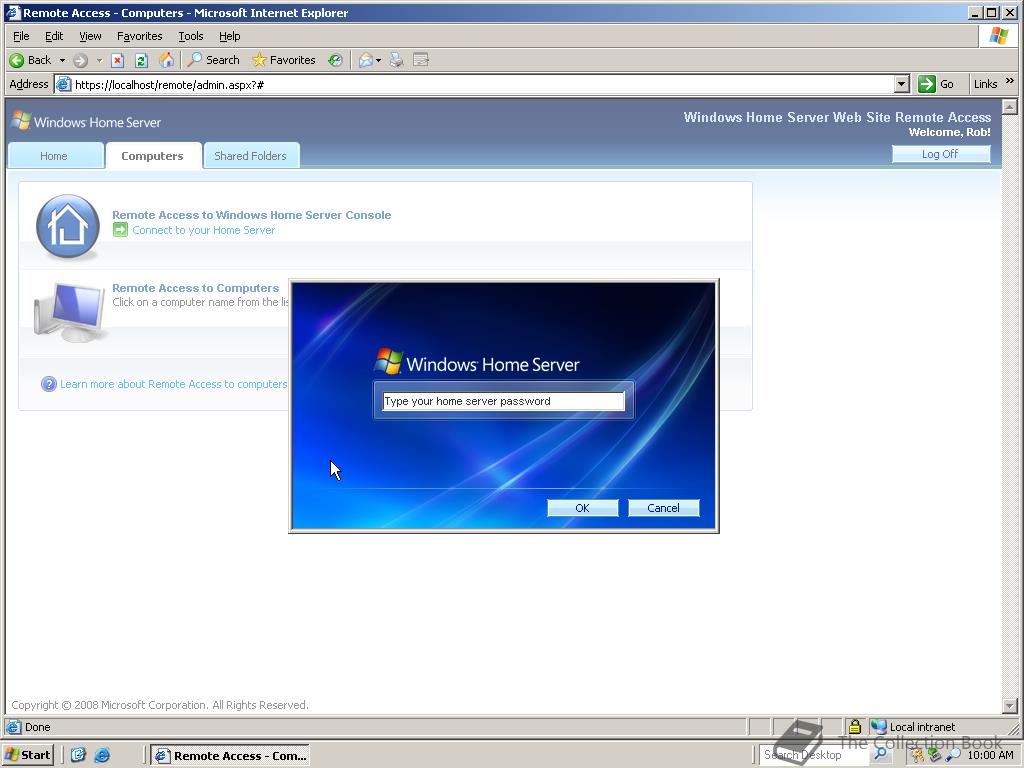The height and width of the screenshot is (768, 1024).
Task: Open the Back history dropdown arrow
Action: 62,60
